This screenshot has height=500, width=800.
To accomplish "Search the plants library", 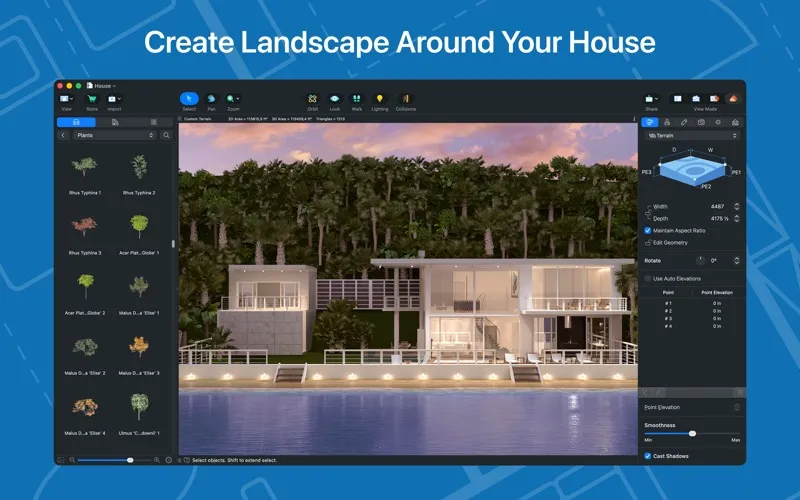I will pyautogui.click(x=166, y=135).
